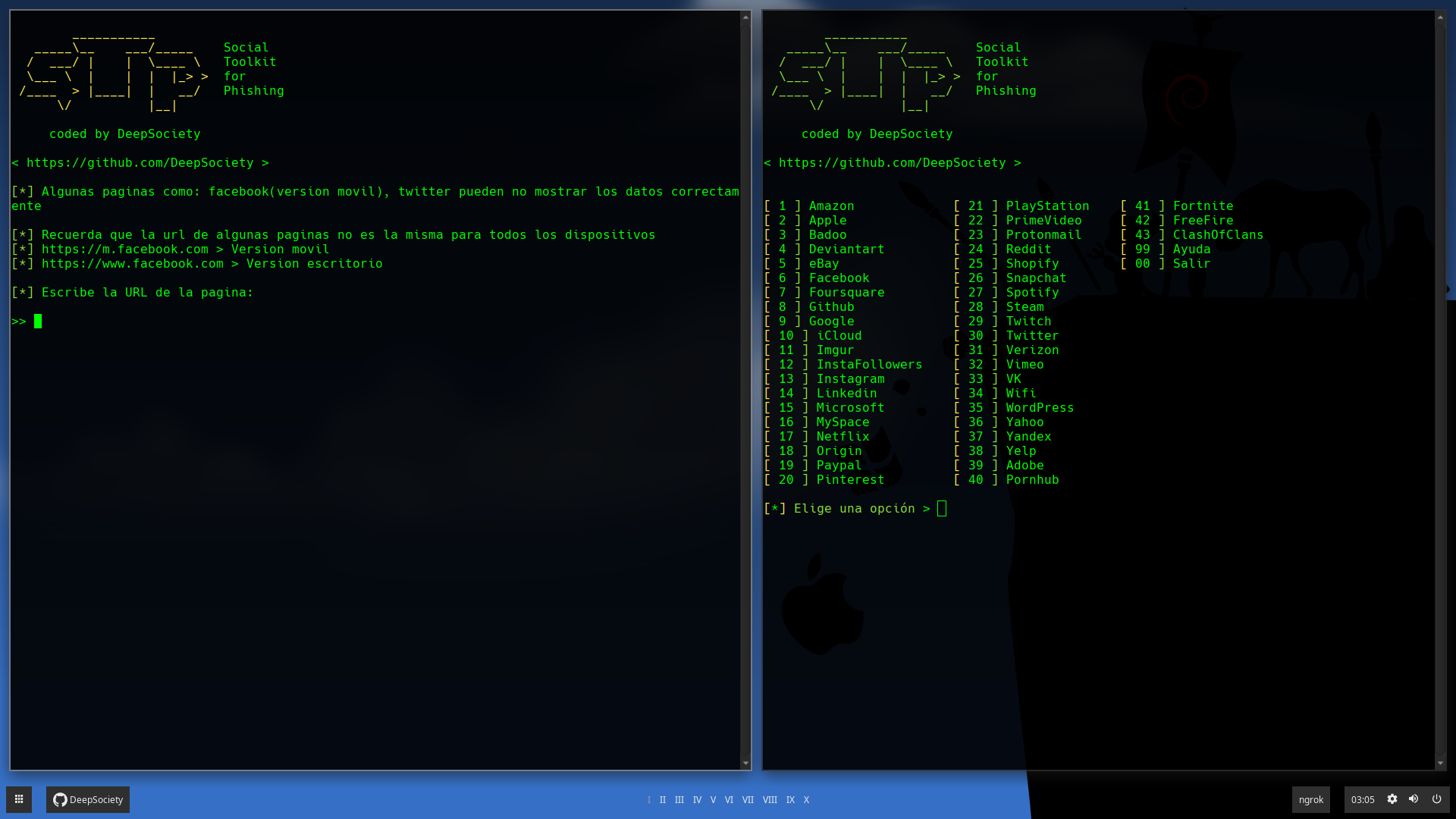
Task: Open the applications grid menu
Action: 19,799
